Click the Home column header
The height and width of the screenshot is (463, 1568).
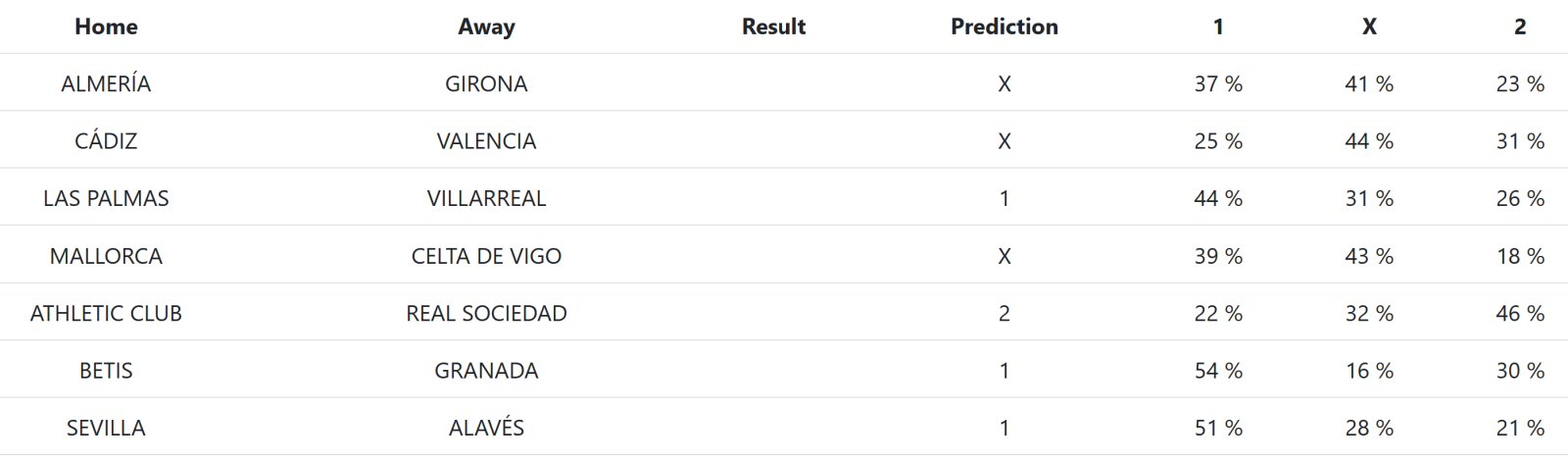coord(106,26)
